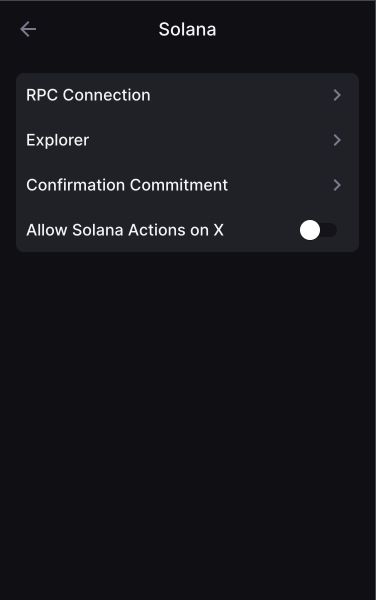Click the white knob of the Solana Actions toggle
Image resolution: width=376 pixels, height=600 pixels.
coord(310,230)
